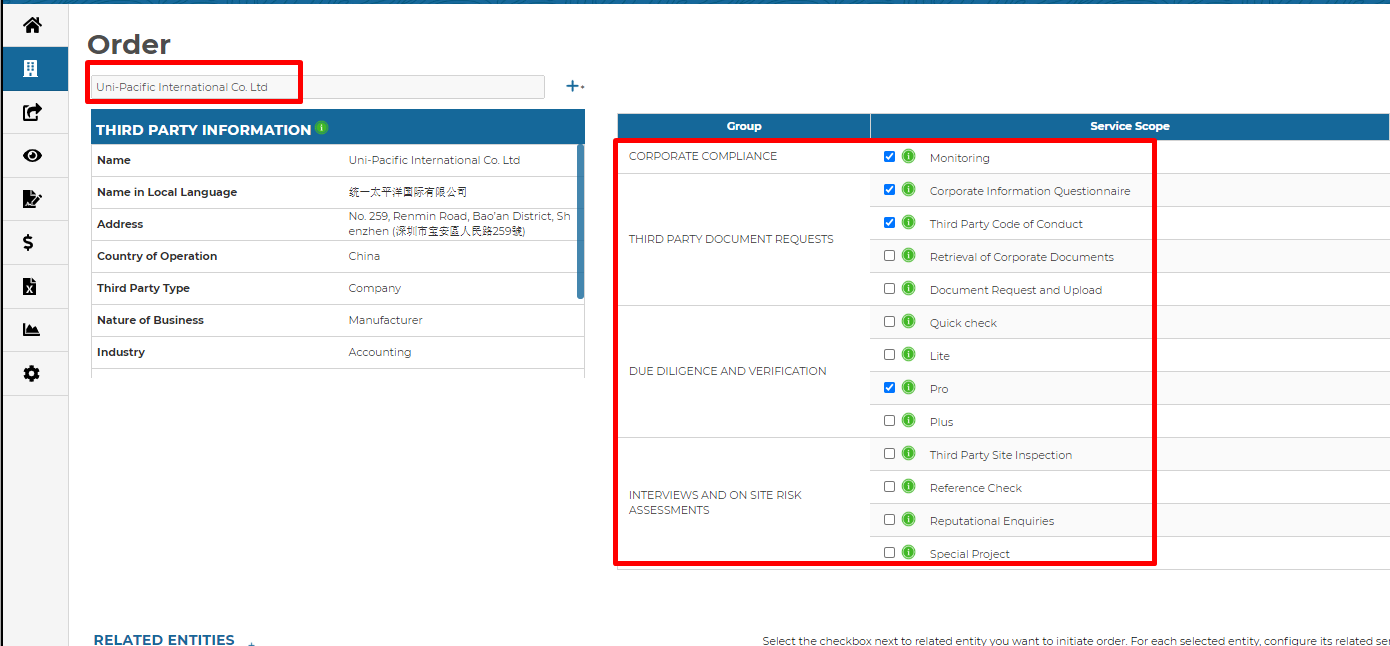Click the building icon in the sidebar

click(31, 69)
